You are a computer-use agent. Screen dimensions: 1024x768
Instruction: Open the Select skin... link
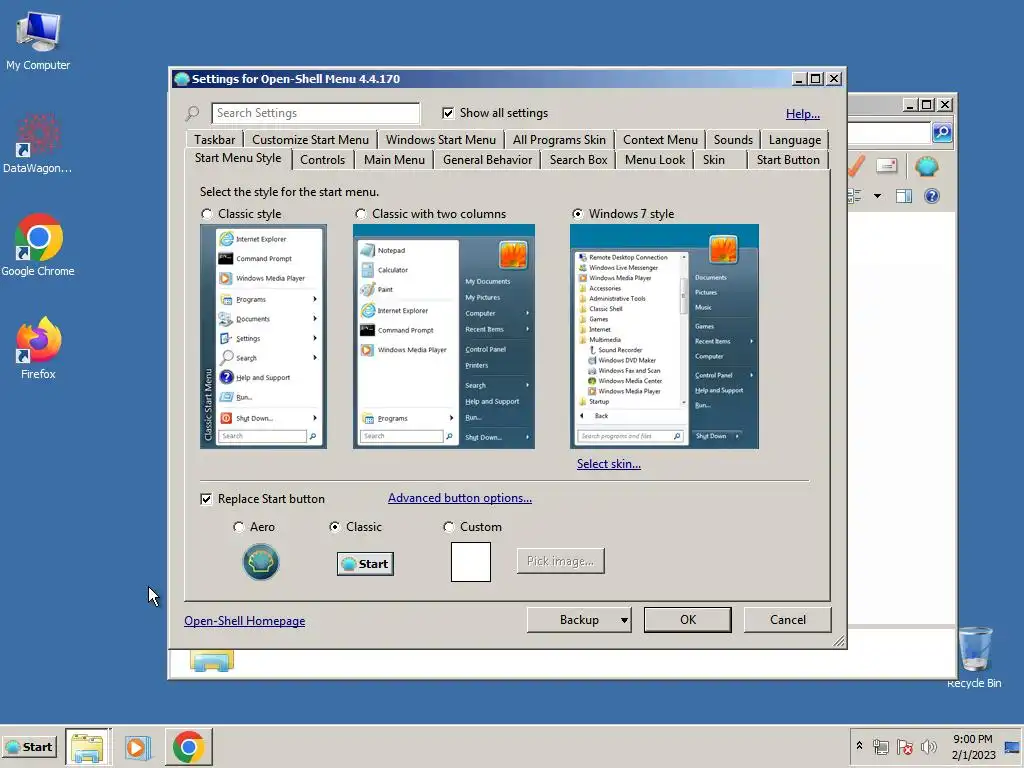[x=609, y=464]
